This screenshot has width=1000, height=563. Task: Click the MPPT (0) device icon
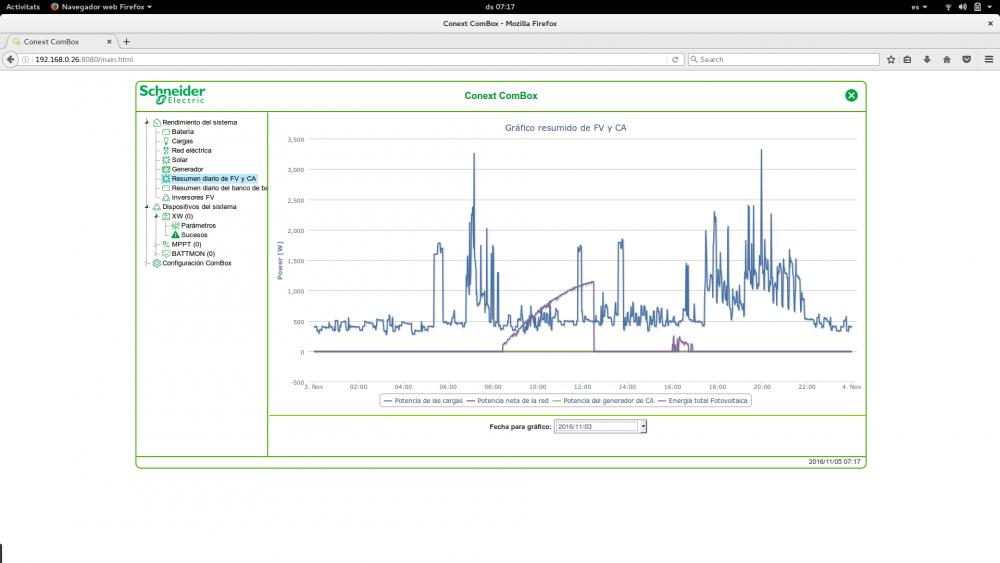[166, 244]
